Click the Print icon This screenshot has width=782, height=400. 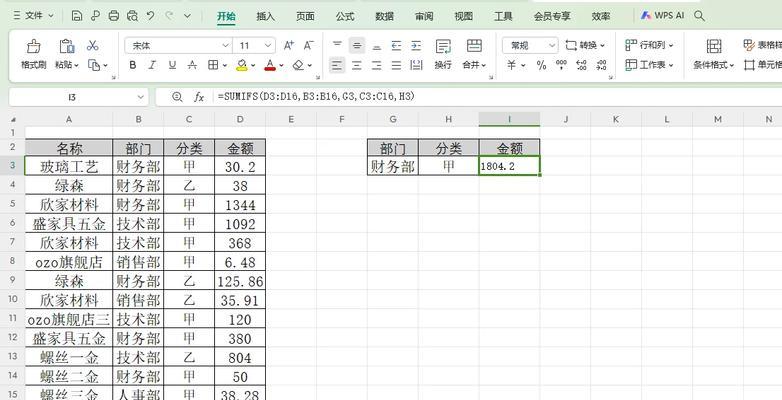click(x=114, y=16)
